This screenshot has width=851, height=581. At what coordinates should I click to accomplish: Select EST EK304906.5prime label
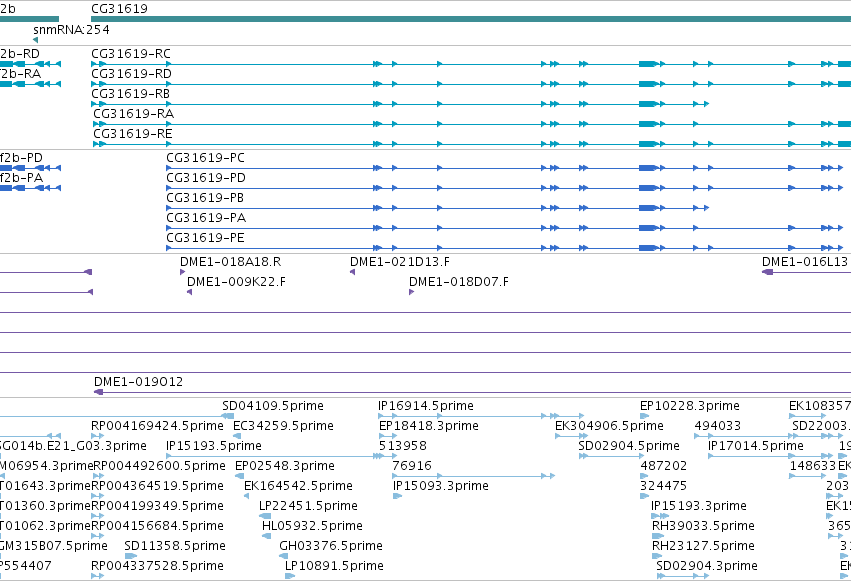point(609,426)
